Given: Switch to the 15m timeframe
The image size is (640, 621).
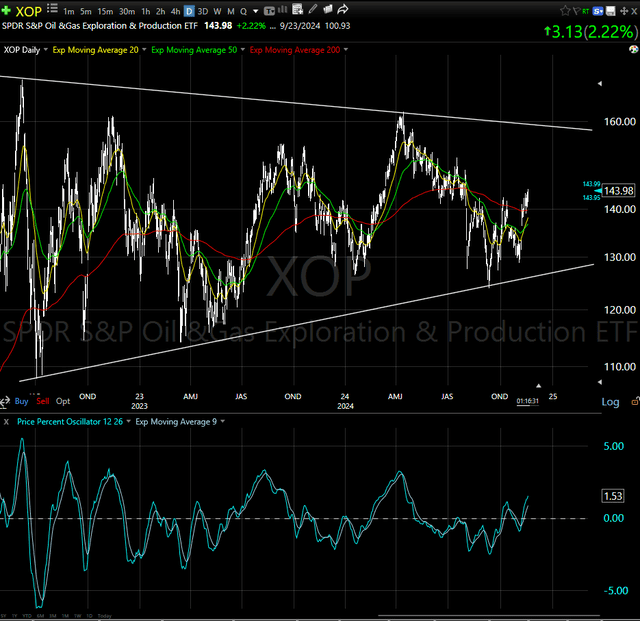Looking at the screenshot, I should point(105,11).
